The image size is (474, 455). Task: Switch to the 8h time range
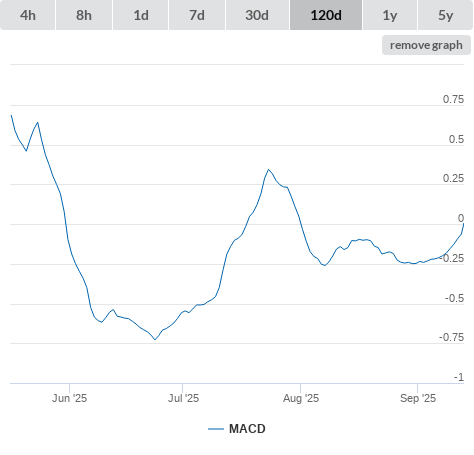coord(84,15)
